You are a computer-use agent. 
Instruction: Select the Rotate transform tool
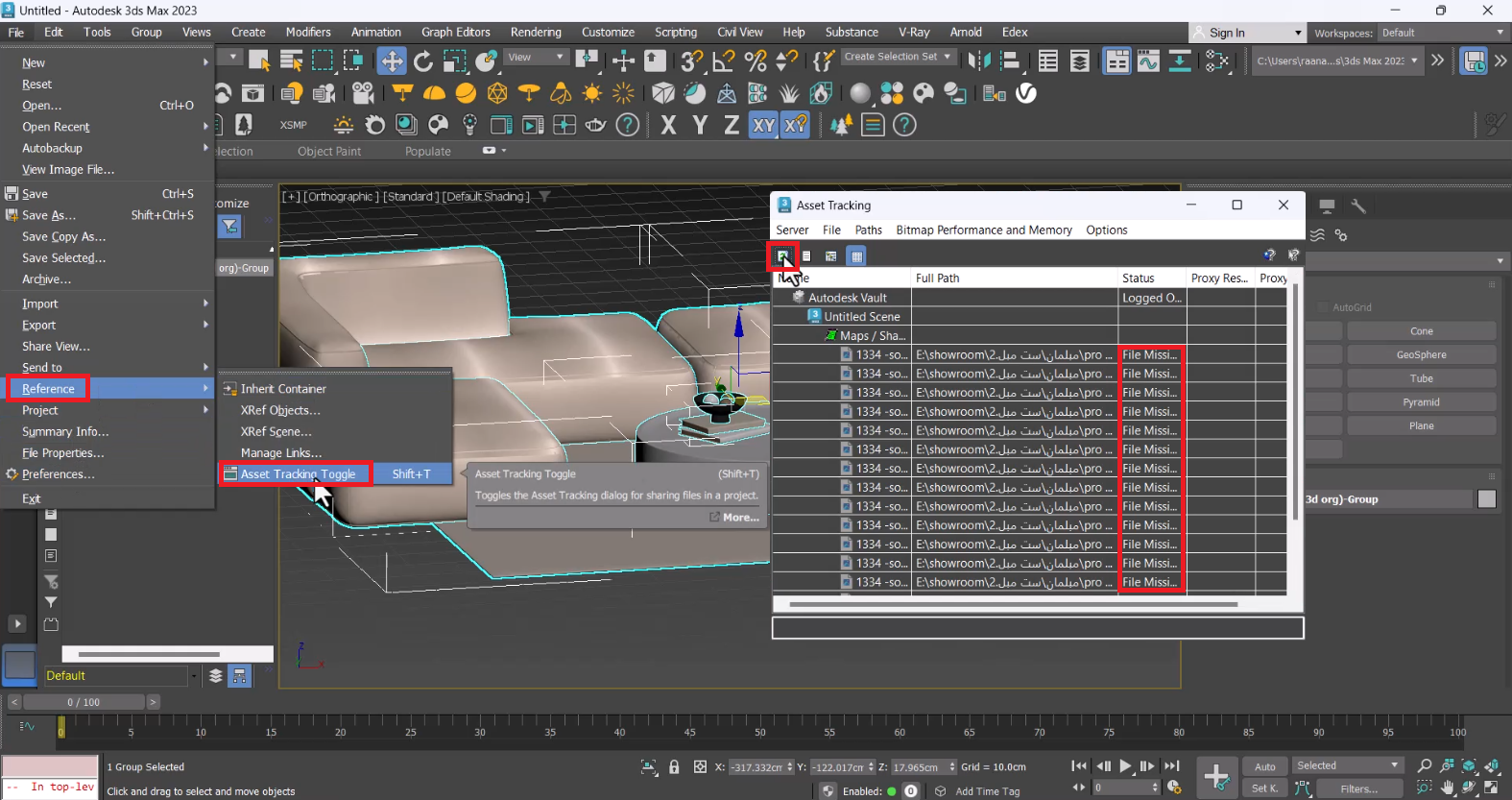click(423, 61)
